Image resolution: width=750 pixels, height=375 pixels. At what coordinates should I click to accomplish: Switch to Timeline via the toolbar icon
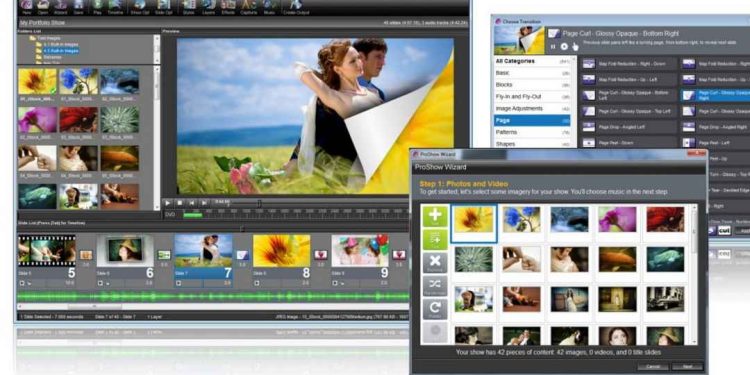[115, 6]
